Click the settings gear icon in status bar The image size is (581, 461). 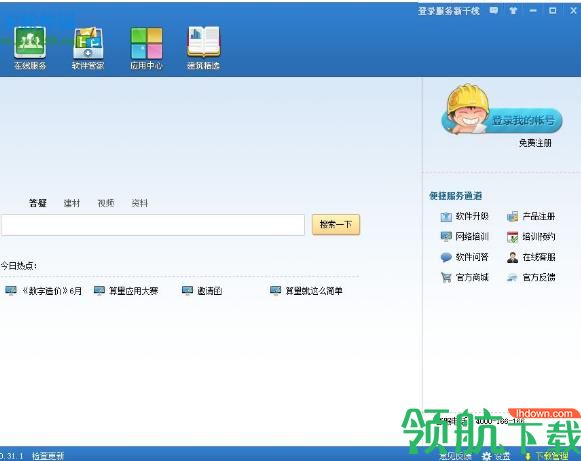click(x=487, y=456)
